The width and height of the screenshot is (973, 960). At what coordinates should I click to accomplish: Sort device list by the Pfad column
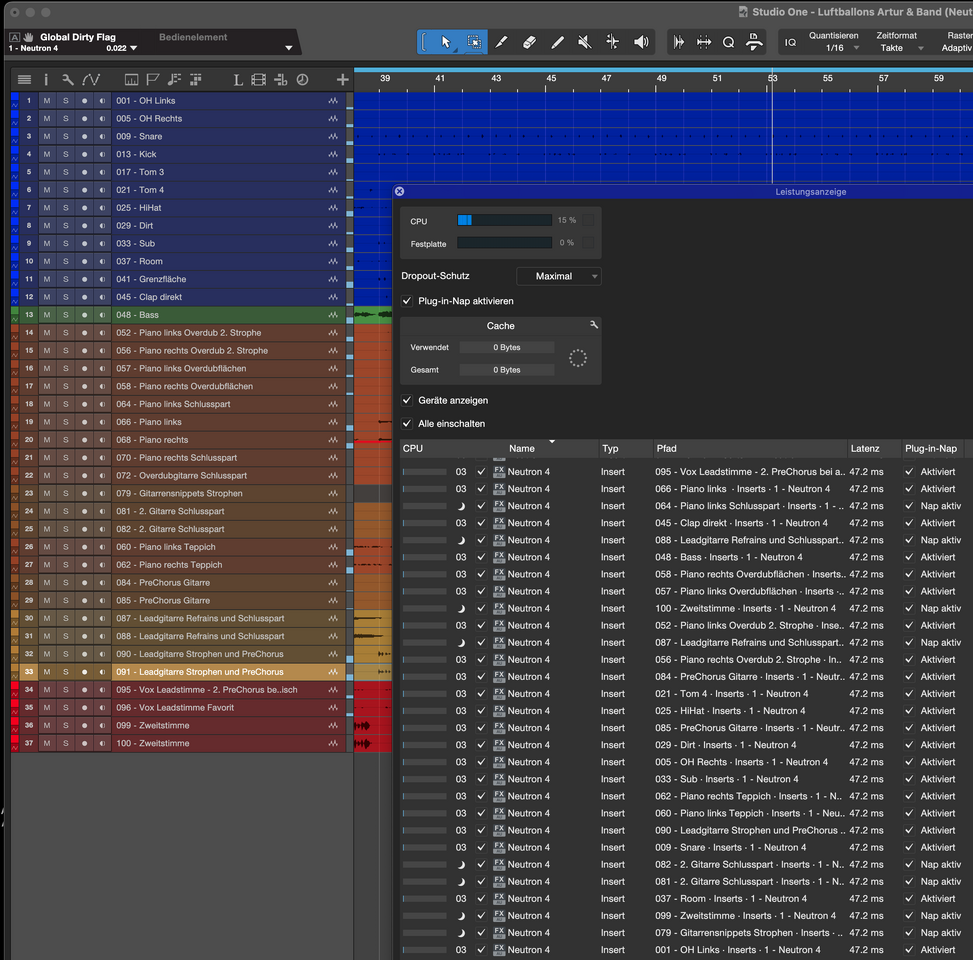coord(666,448)
